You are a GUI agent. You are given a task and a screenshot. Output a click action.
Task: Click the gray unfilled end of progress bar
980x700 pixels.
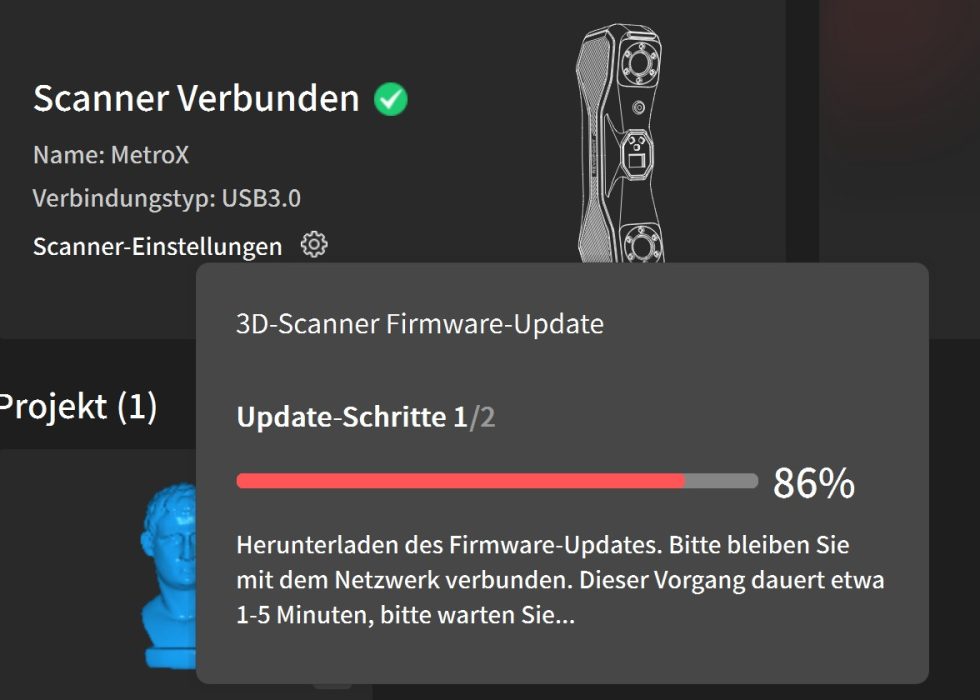click(722, 481)
